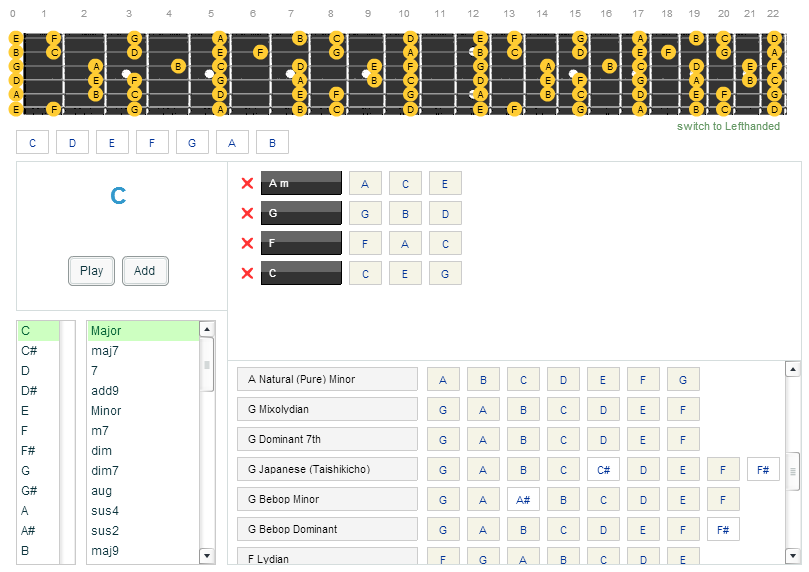
Task: Click F# note in G Bebop Dominant row
Action: click(x=723, y=529)
